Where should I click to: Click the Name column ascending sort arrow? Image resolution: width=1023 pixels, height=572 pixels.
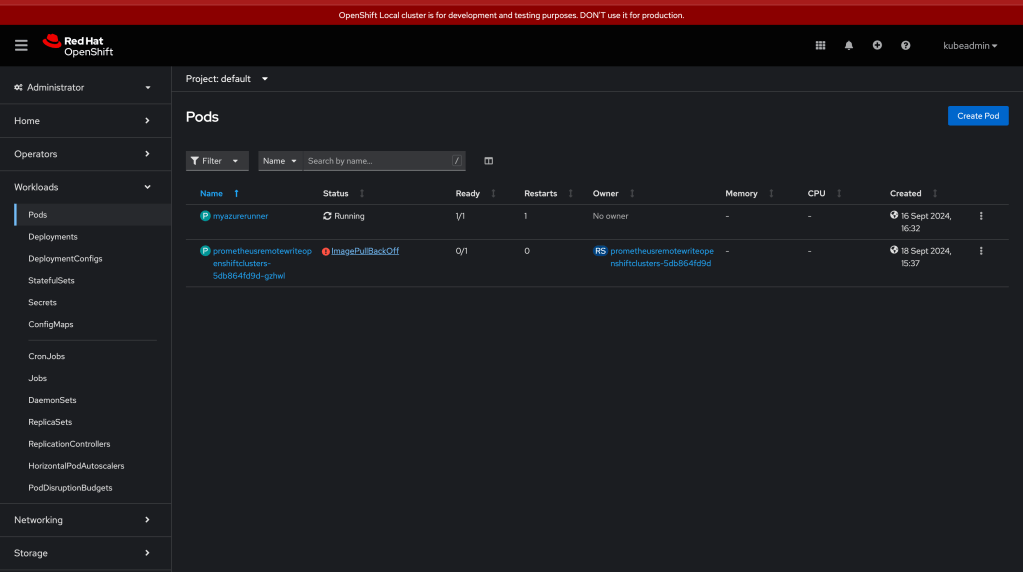pyautogui.click(x=236, y=194)
